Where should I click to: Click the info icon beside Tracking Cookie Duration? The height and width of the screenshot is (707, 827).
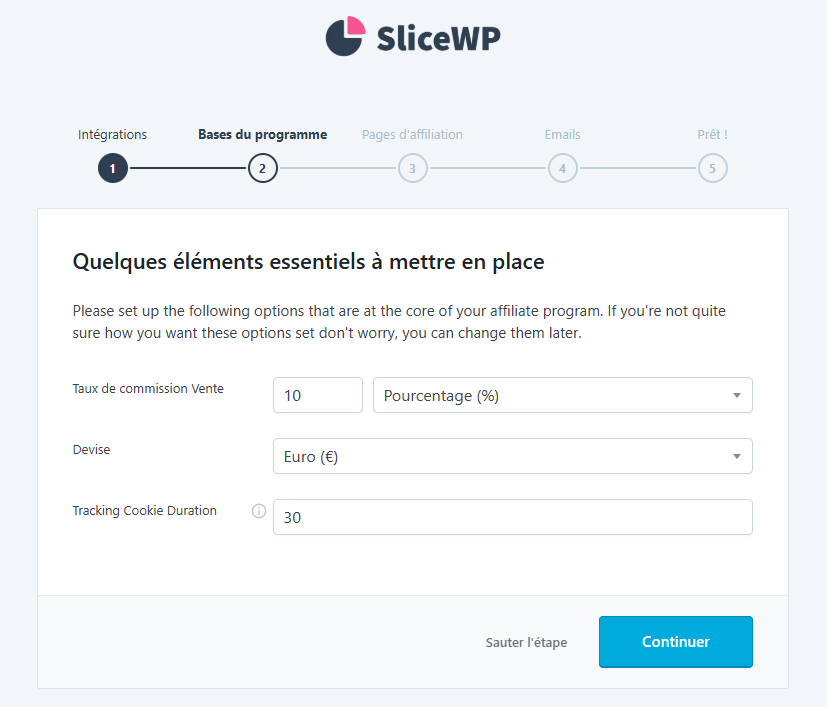[258, 511]
